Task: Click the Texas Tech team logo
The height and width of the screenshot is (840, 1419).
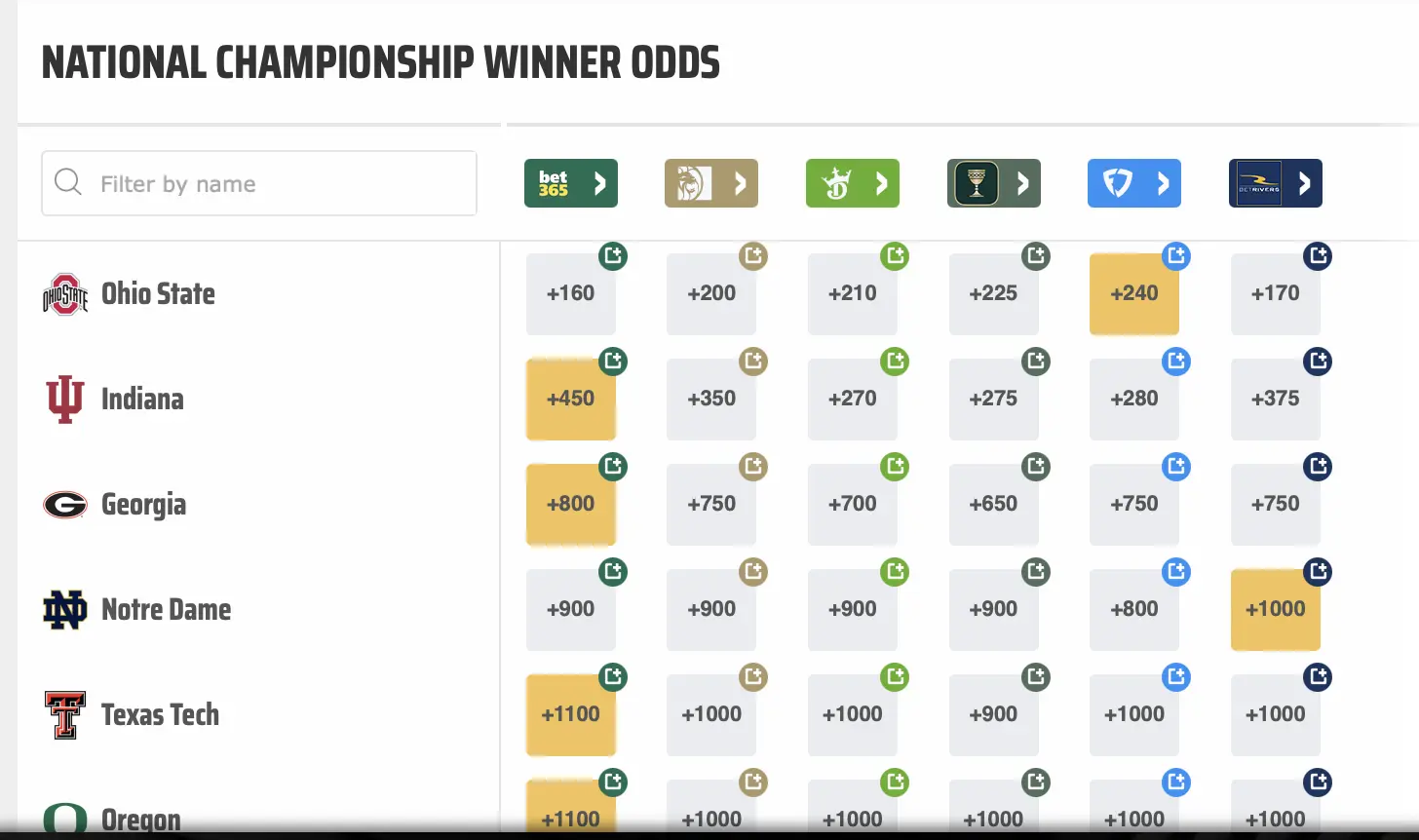Action: pos(65,715)
